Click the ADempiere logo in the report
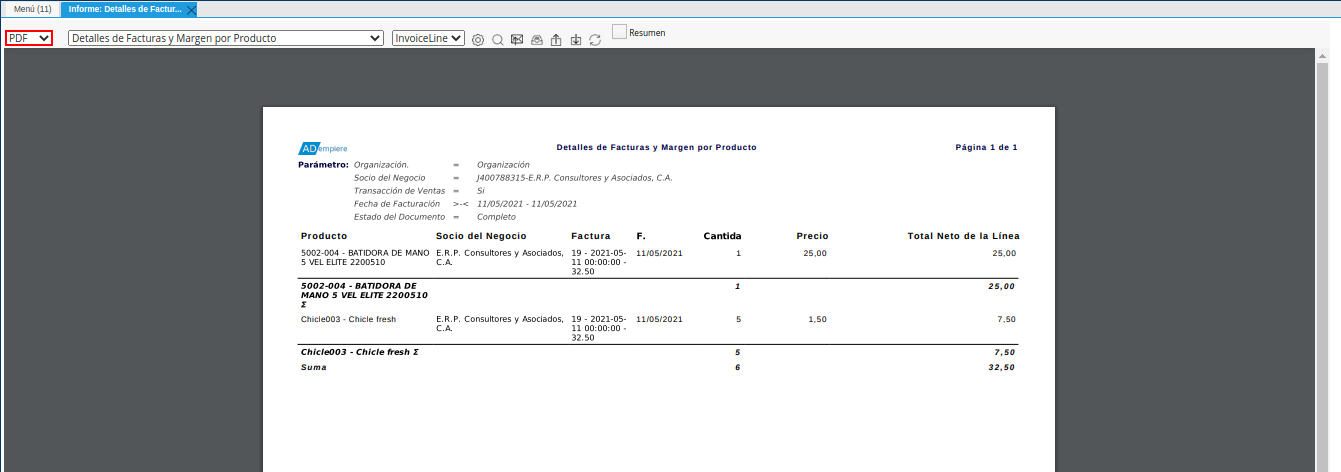The width and height of the screenshot is (1341, 472). point(323,147)
